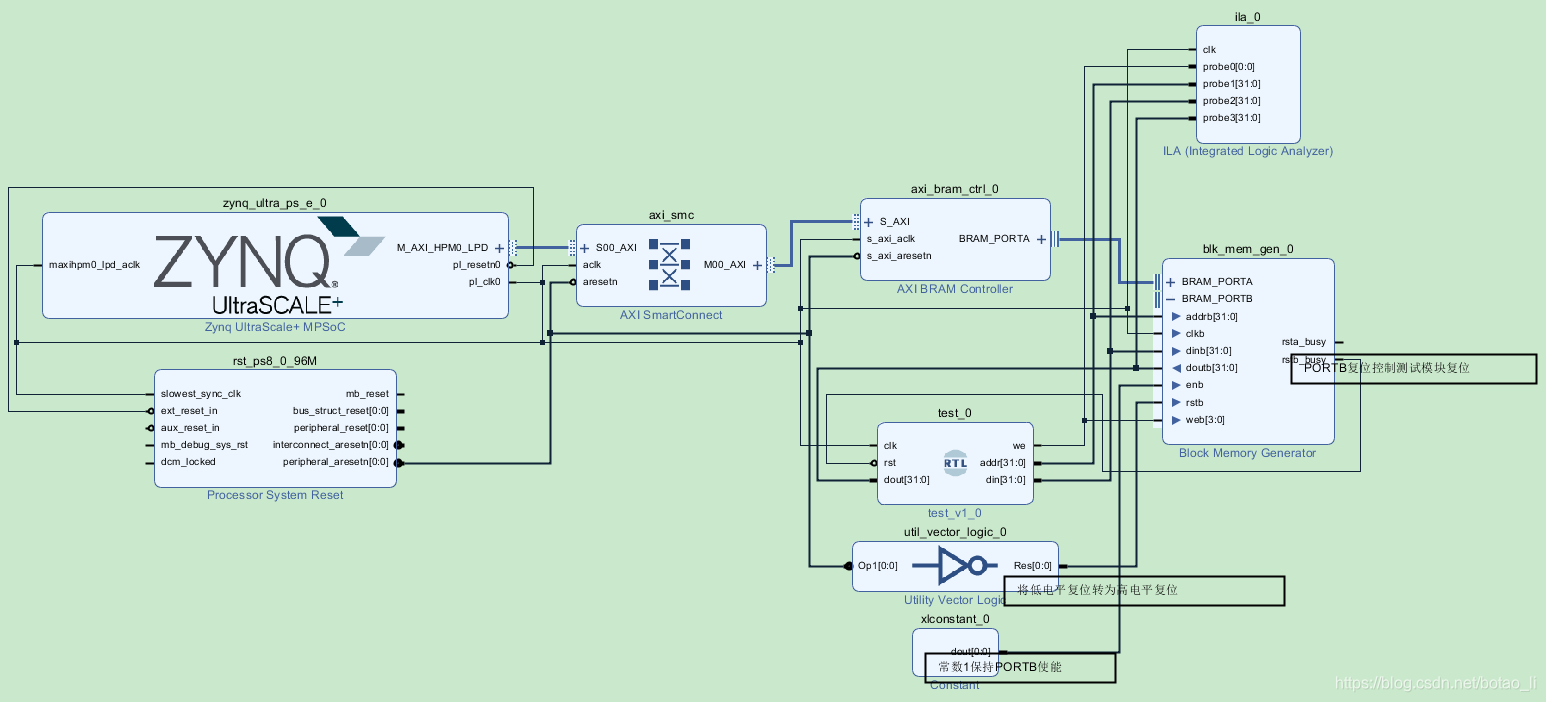Select the web[3:0] pin
Viewport: 1546px width, 702px height.
(1204, 420)
